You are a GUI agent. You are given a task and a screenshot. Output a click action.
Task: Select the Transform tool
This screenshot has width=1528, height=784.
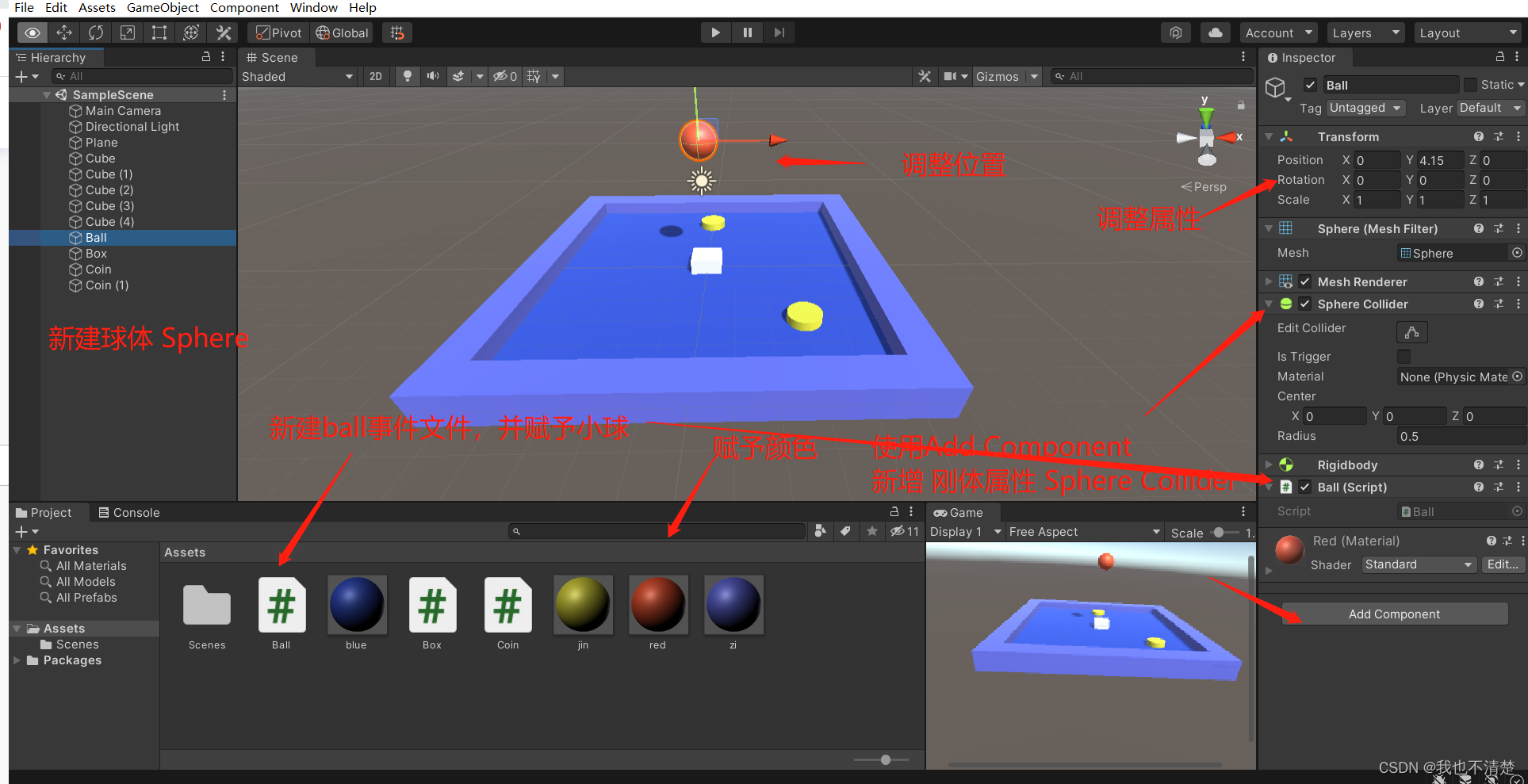[191, 33]
